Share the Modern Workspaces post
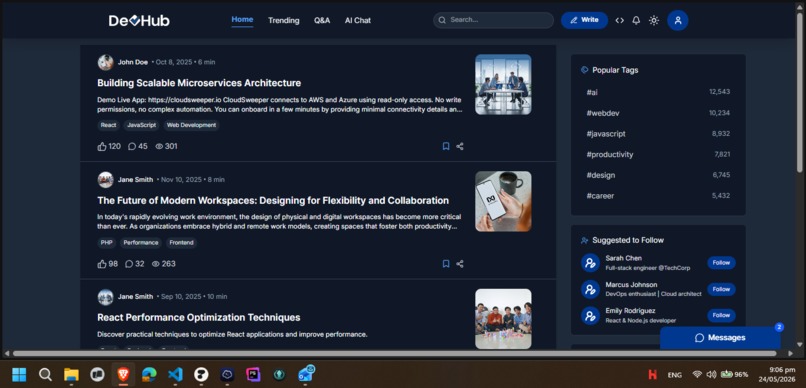The width and height of the screenshot is (806, 388). [x=460, y=264]
